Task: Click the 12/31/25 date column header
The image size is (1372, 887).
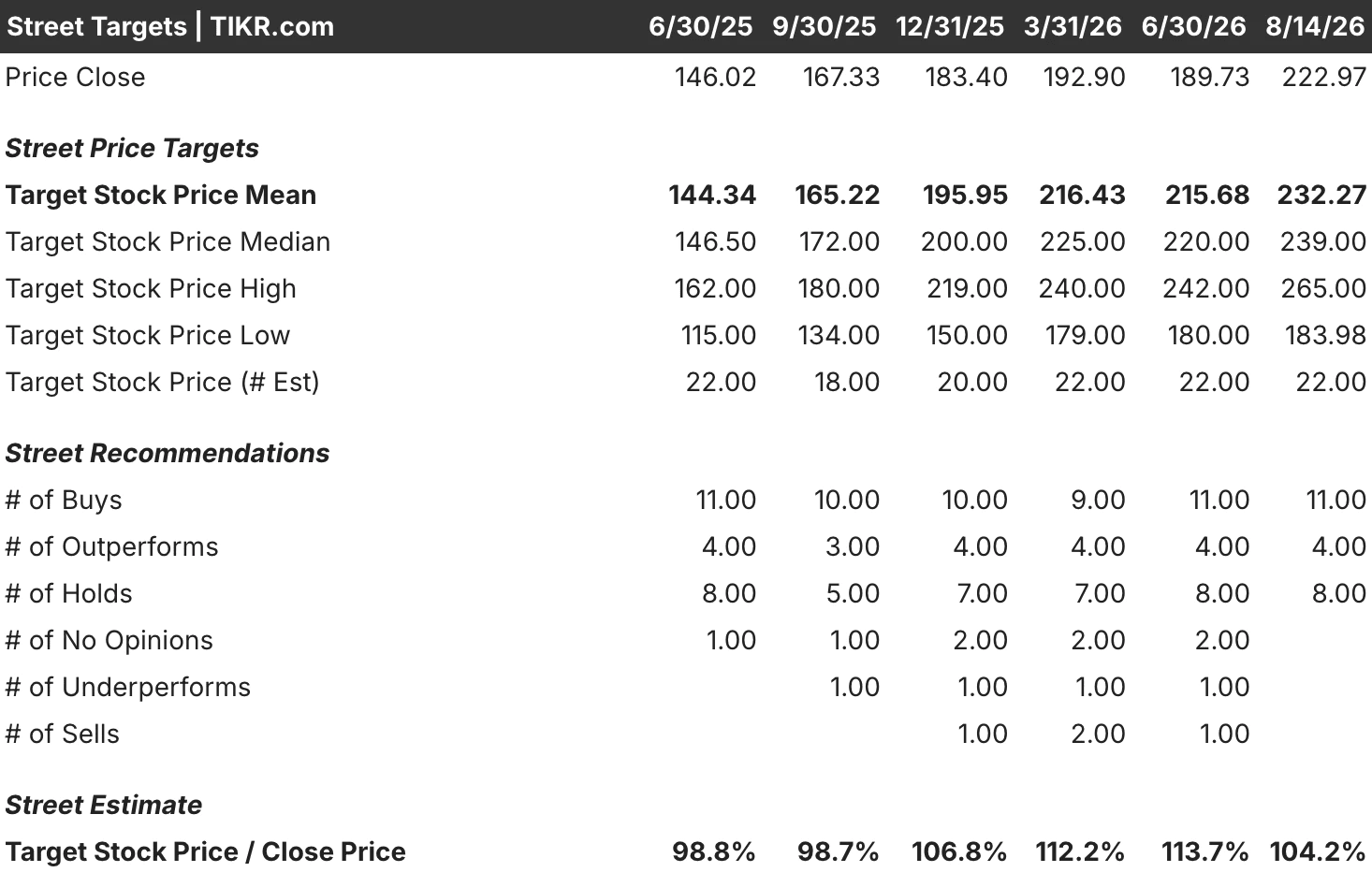Action: (x=950, y=26)
